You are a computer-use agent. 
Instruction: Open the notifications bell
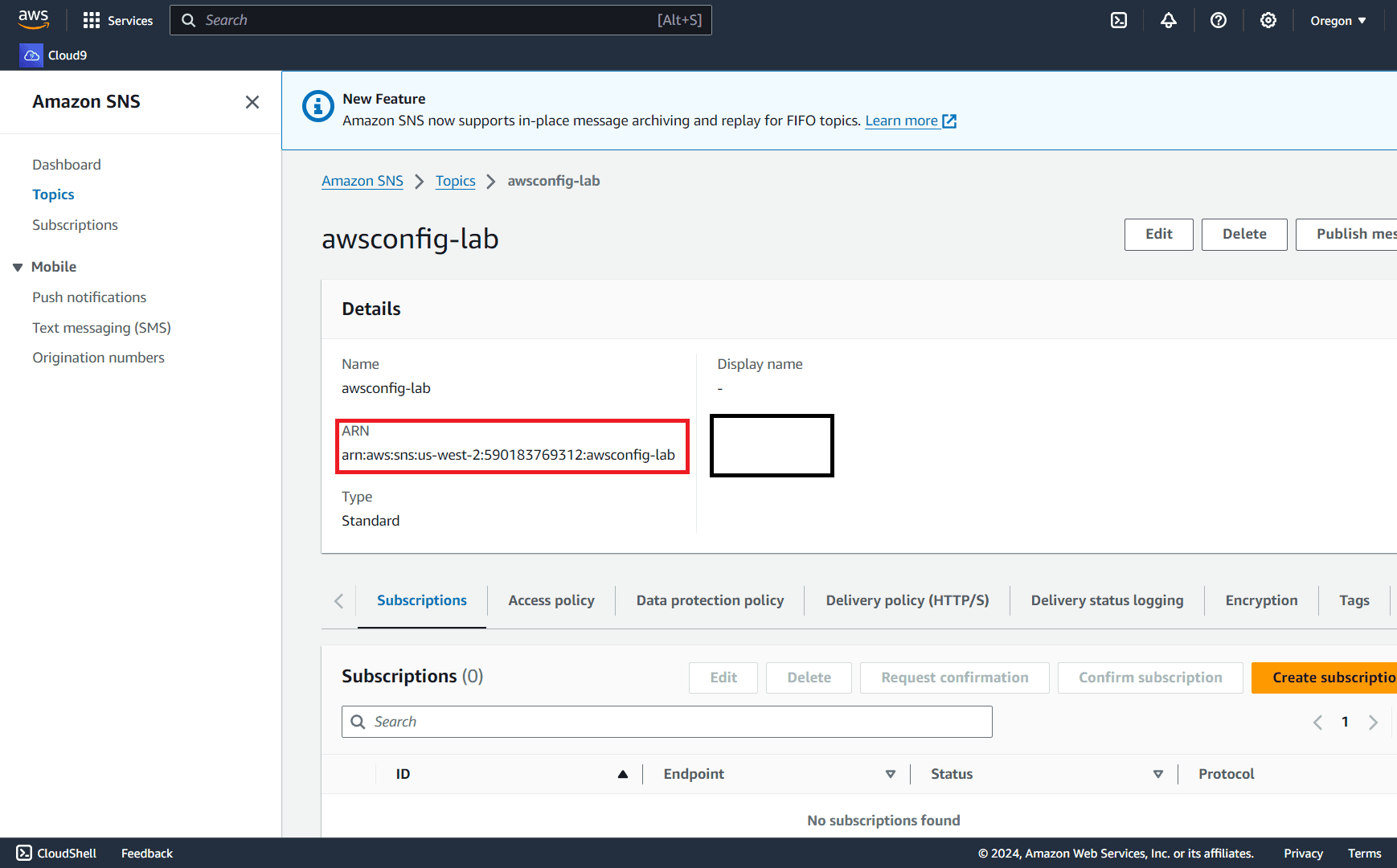pos(1169,20)
